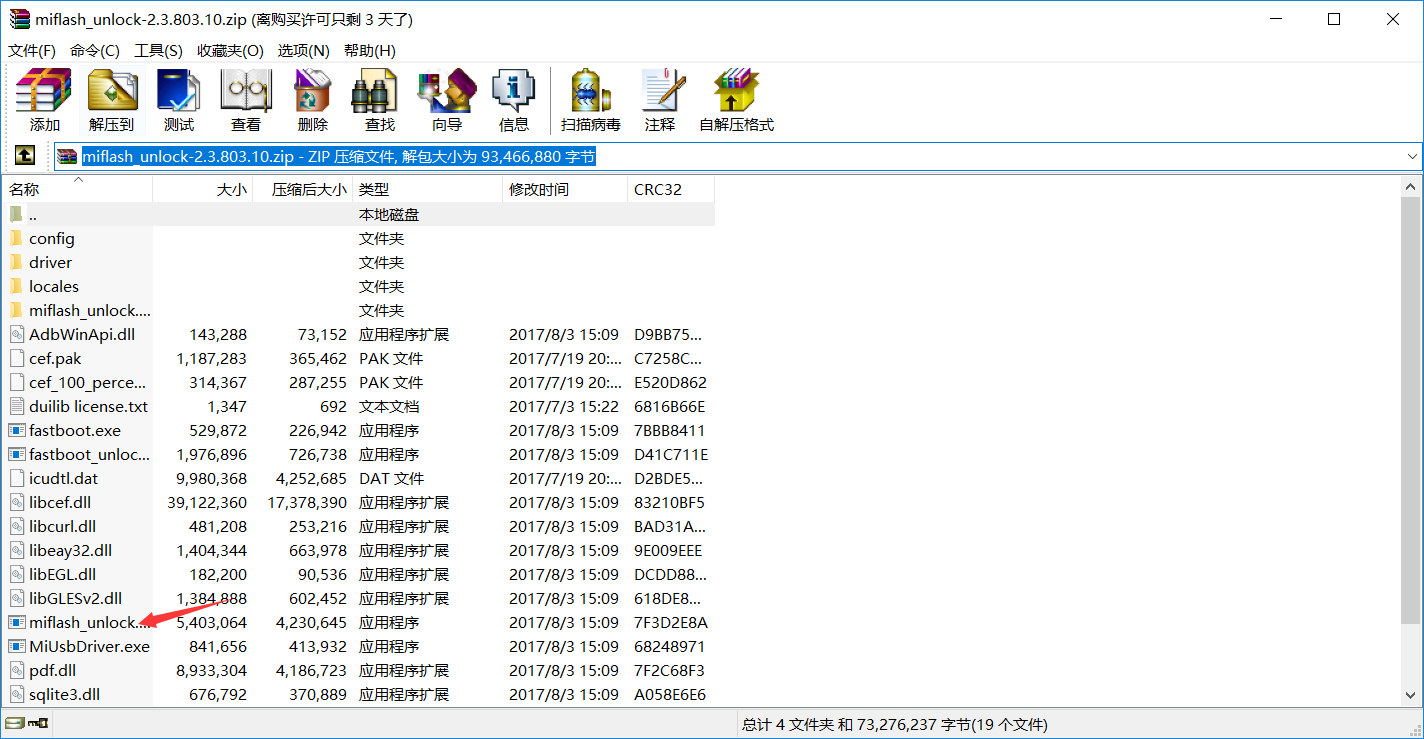Expand the archive path dropdown arrow
The height and width of the screenshot is (739, 1424).
pyautogui.click(x=1412, y=157)
